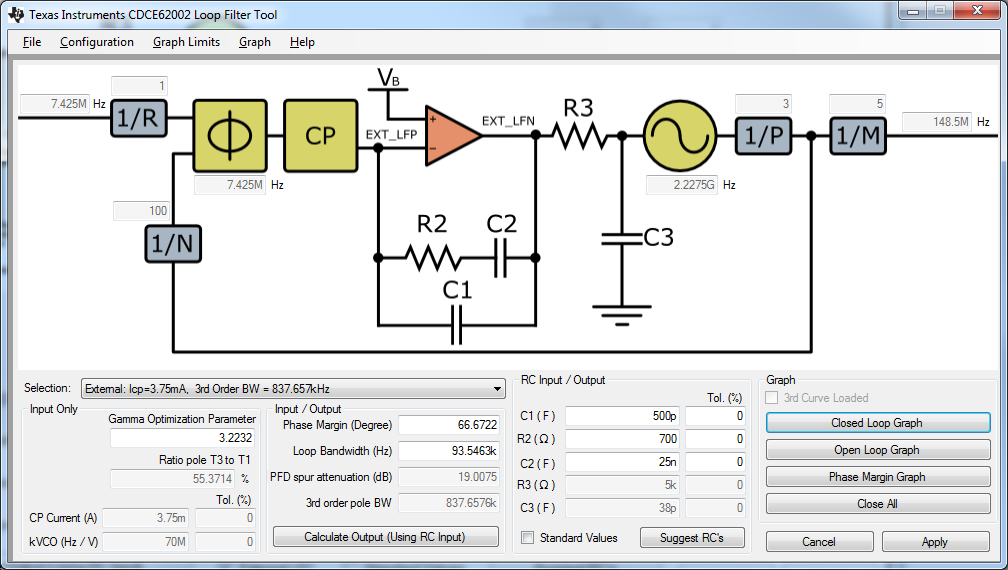Click the 1/M output divider block
The width and height of the screenshot is (1008, 570).
point(858,136)
